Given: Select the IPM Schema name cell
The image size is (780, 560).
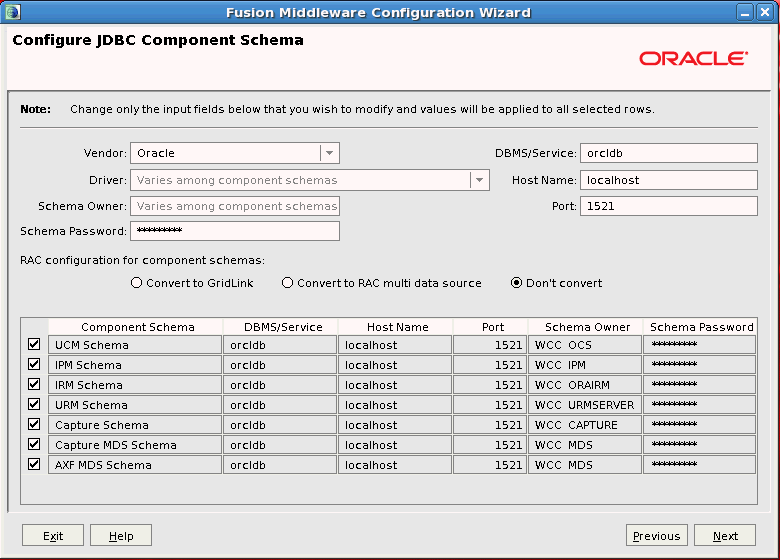Looking at the screenshot, I should pos(135,365).
